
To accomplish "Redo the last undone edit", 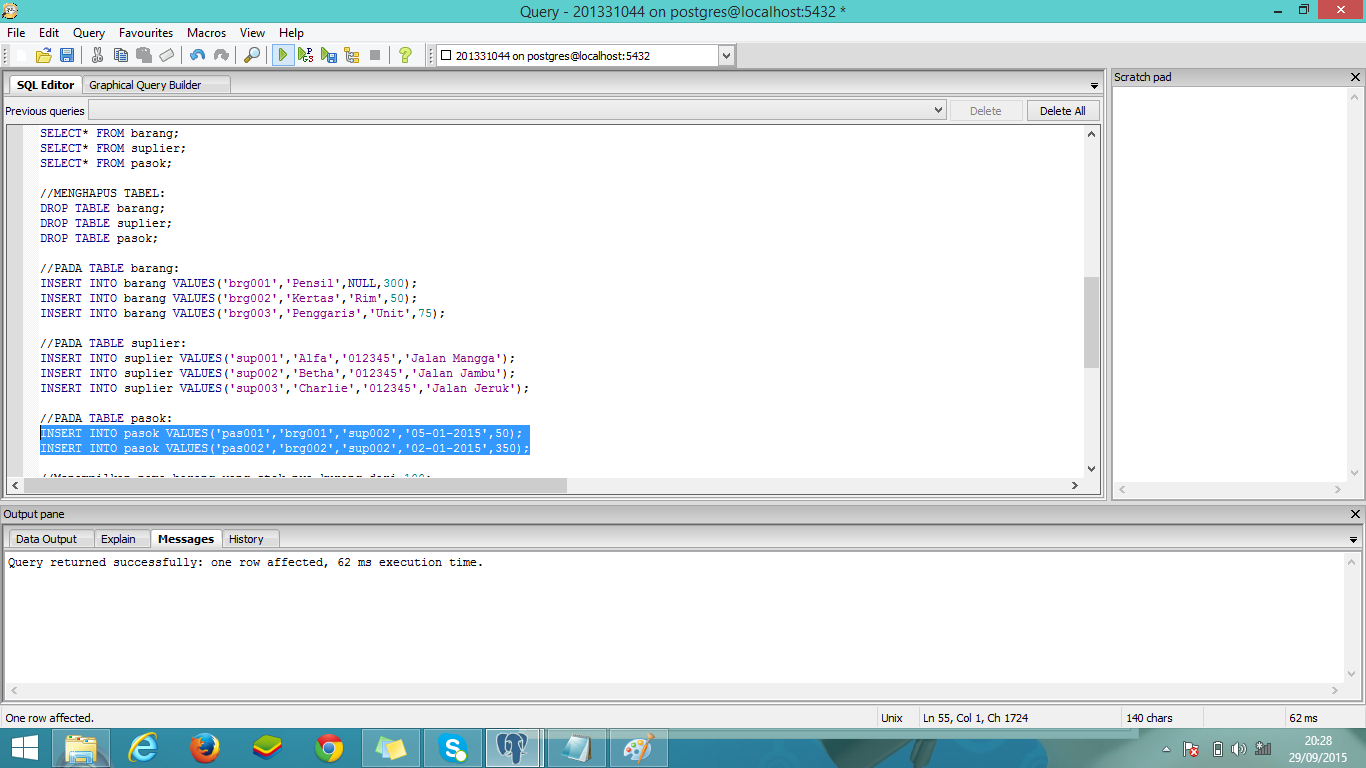I will [x=221, y=55].
